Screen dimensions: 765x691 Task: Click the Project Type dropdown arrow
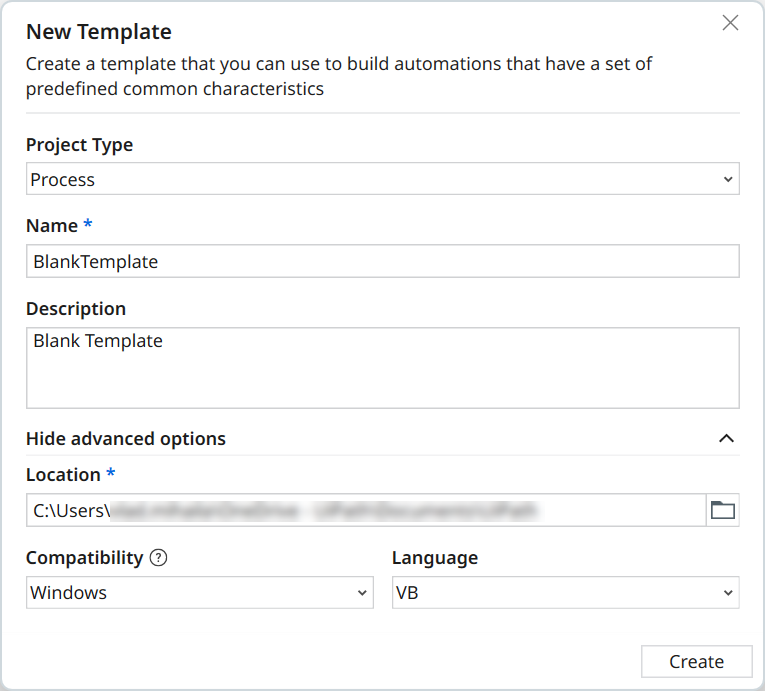click(727, 180)
